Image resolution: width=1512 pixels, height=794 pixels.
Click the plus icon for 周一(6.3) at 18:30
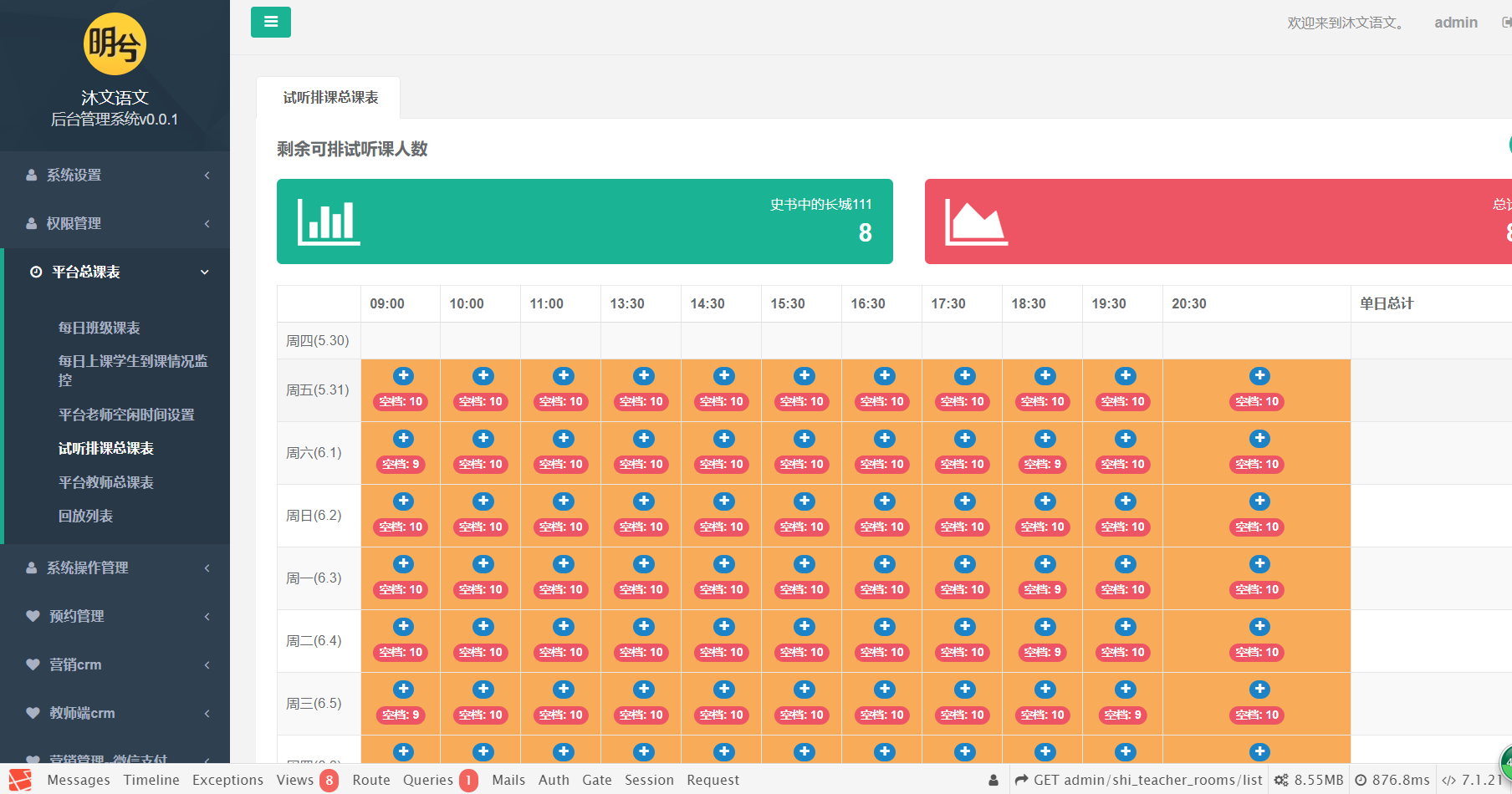(x=1045, y=564)
